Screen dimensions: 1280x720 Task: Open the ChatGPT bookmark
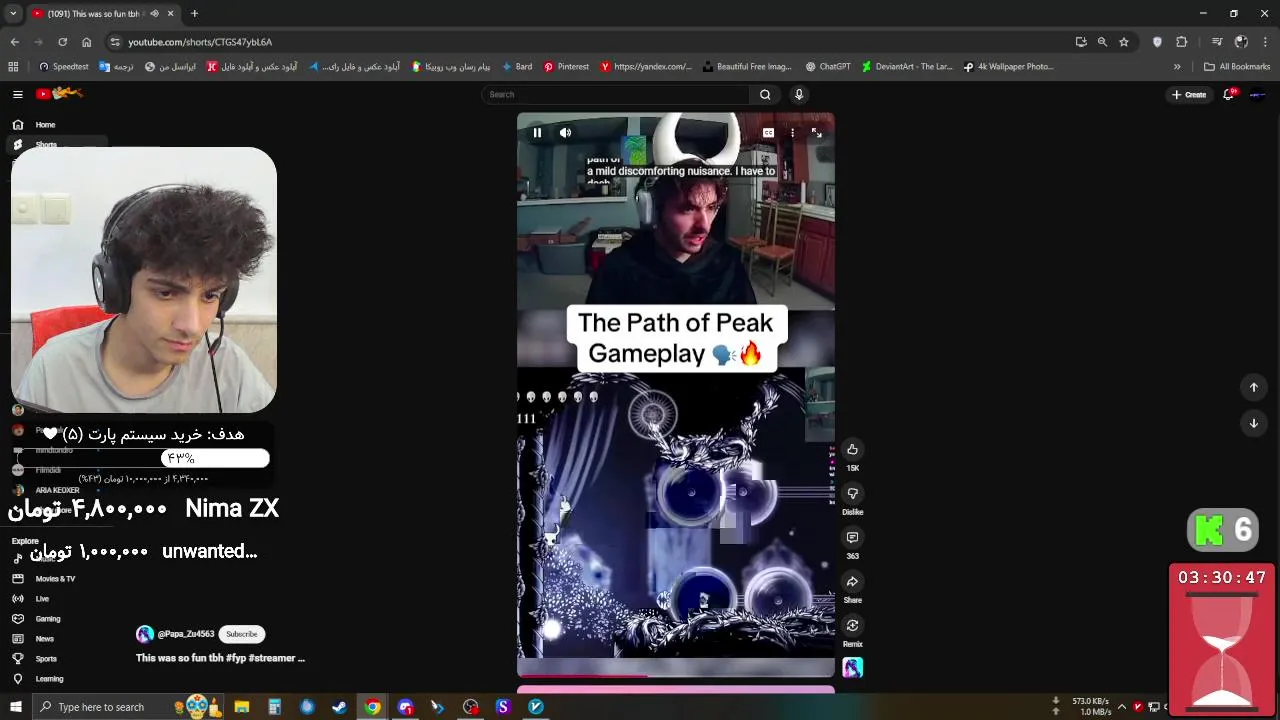828,67
